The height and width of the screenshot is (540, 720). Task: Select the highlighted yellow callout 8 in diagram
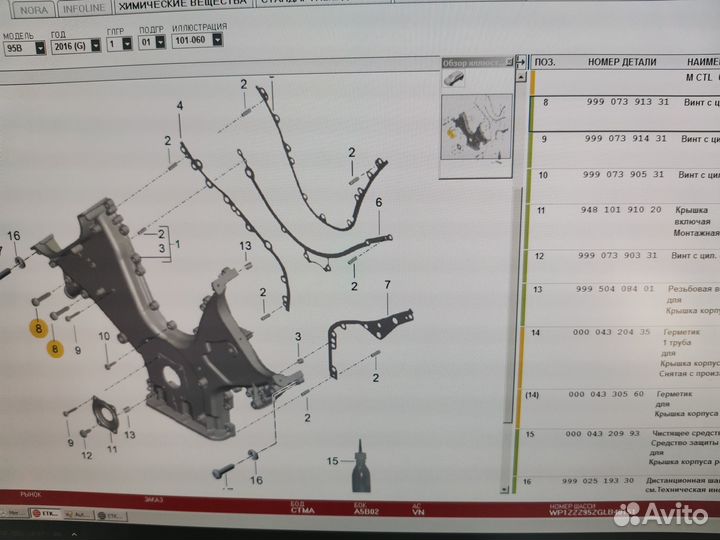pos(40,327)
